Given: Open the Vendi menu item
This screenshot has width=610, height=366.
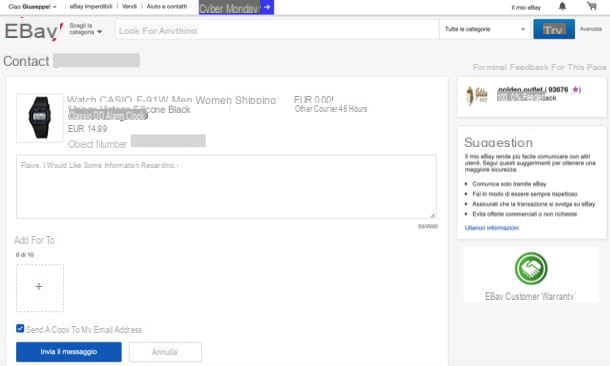Looking at the screenshot, I should (x=129, y=7).
